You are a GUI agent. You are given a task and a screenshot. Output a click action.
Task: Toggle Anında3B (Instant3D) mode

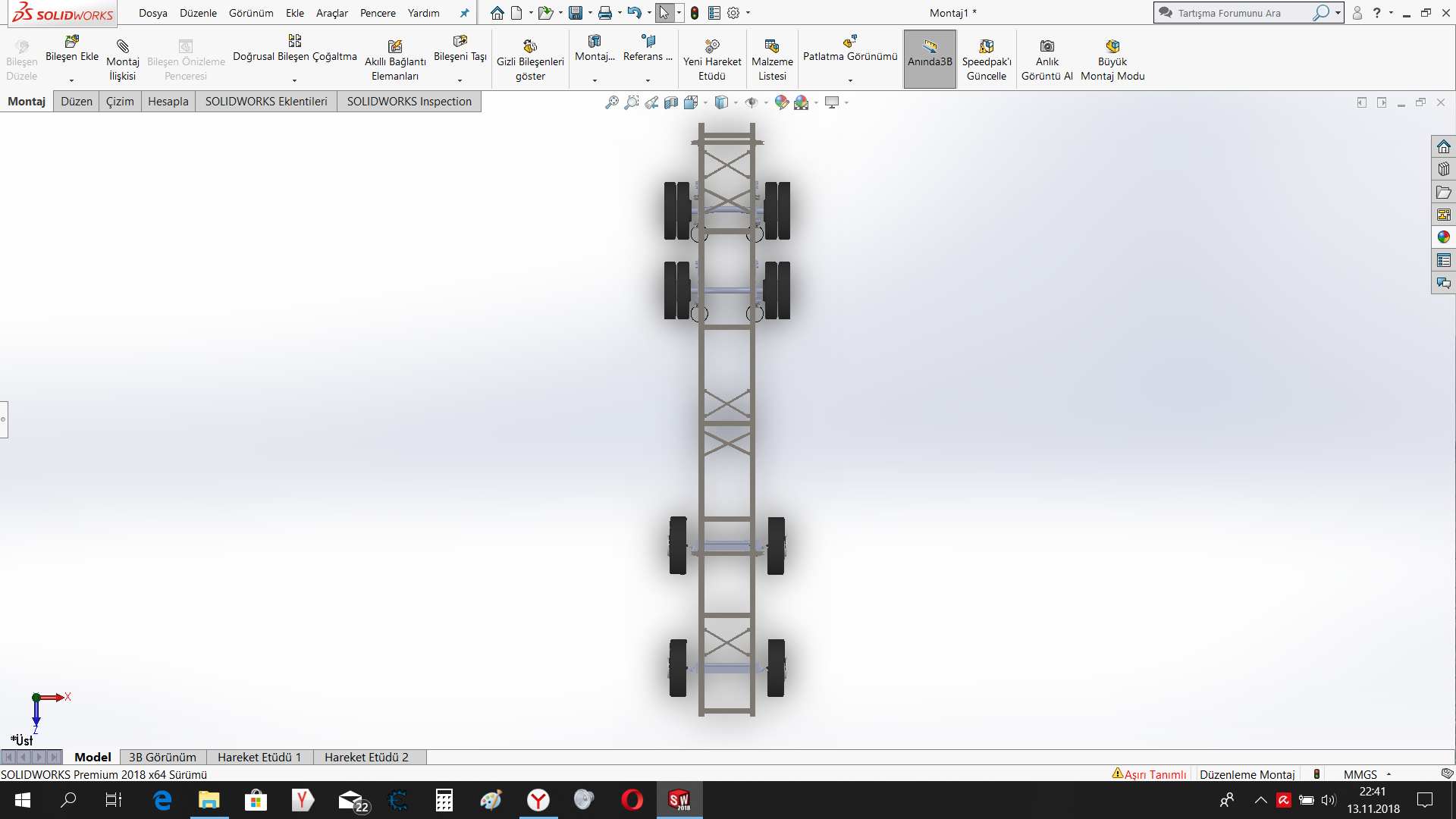coord(930,59)
